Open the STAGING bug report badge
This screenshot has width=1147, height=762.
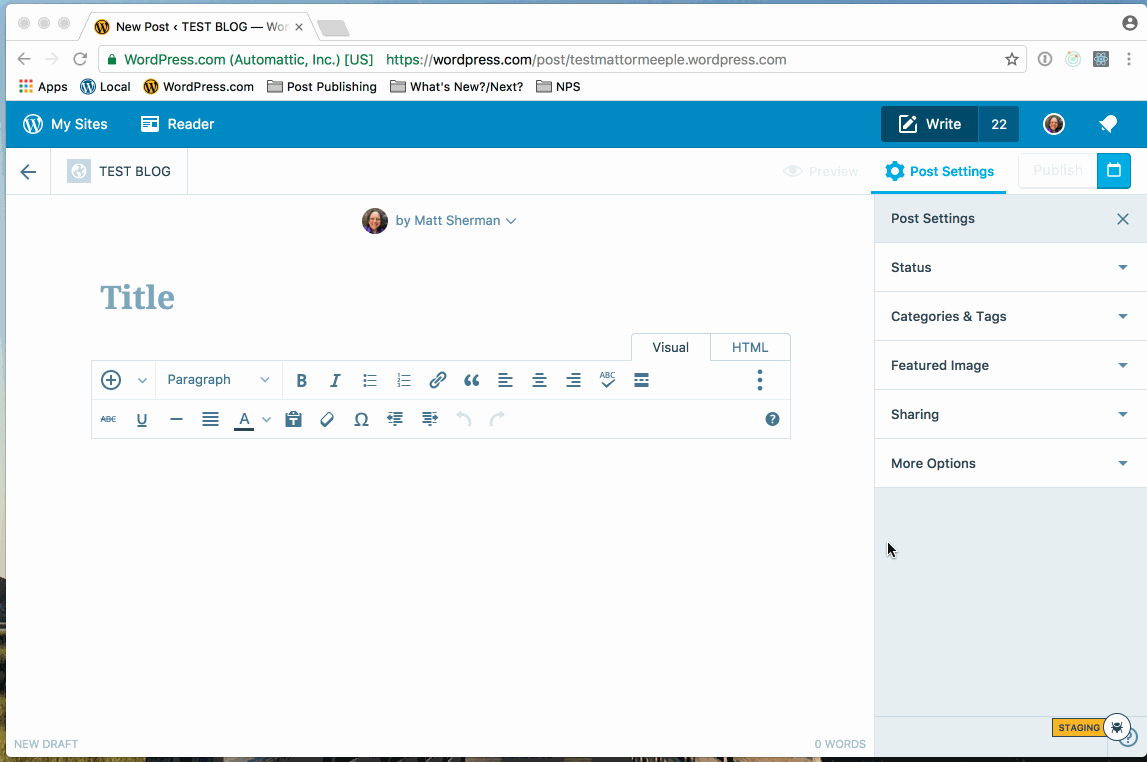[x=1079, y=728]
